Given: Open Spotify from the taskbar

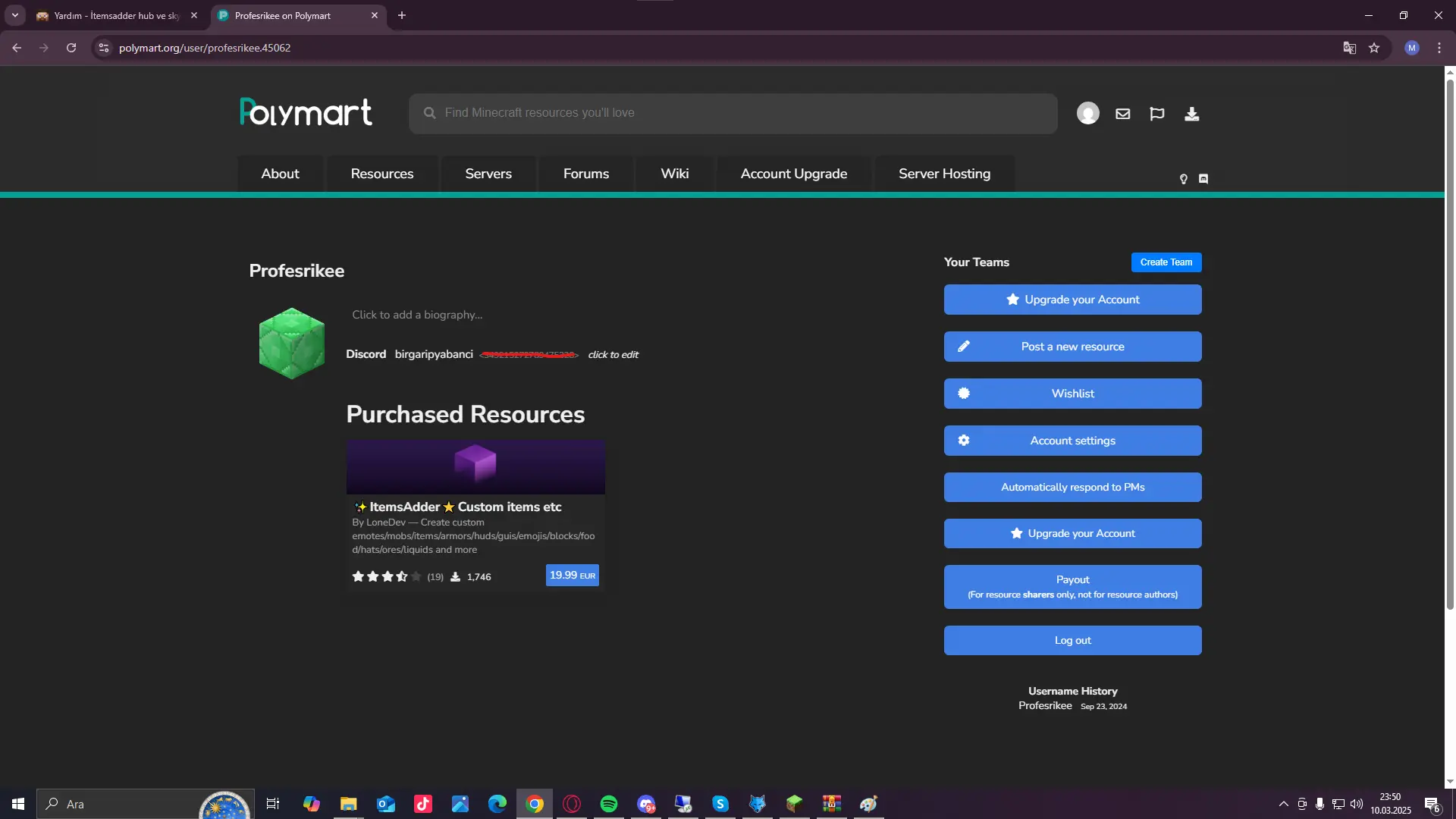Looking at the screenshot, I should coord(609,804).
